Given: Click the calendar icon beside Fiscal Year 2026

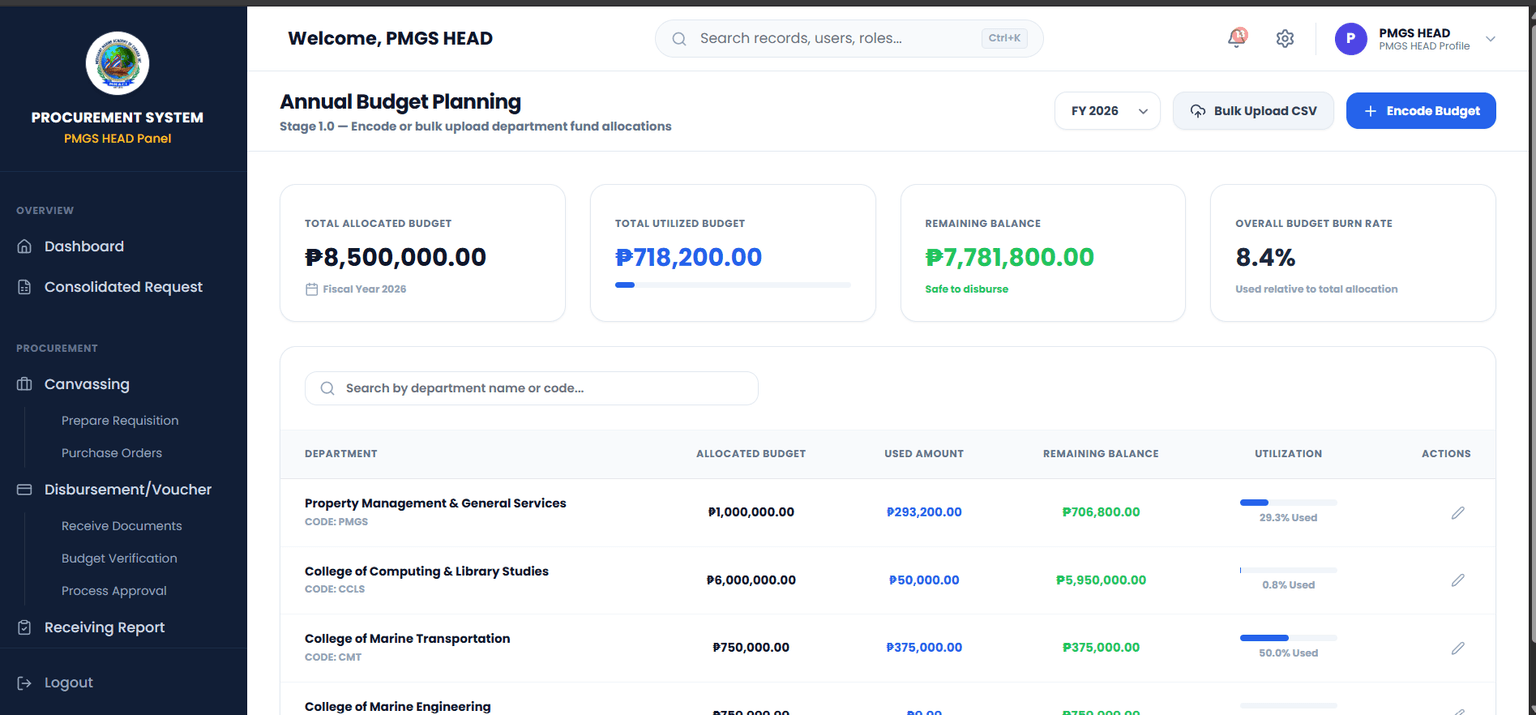Looking at the screenshot, I should coord(312,289).
